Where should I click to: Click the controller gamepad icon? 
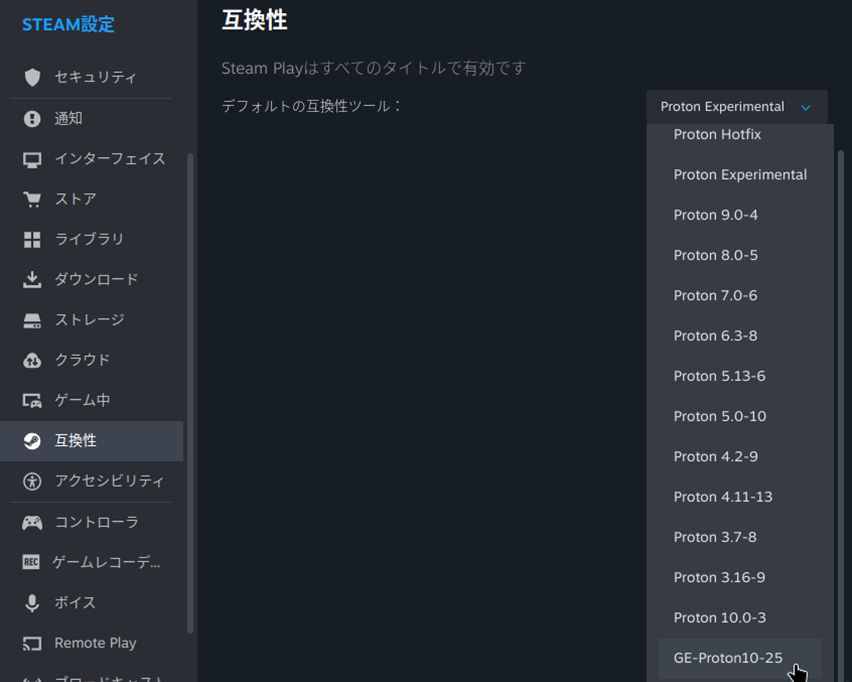32,522
